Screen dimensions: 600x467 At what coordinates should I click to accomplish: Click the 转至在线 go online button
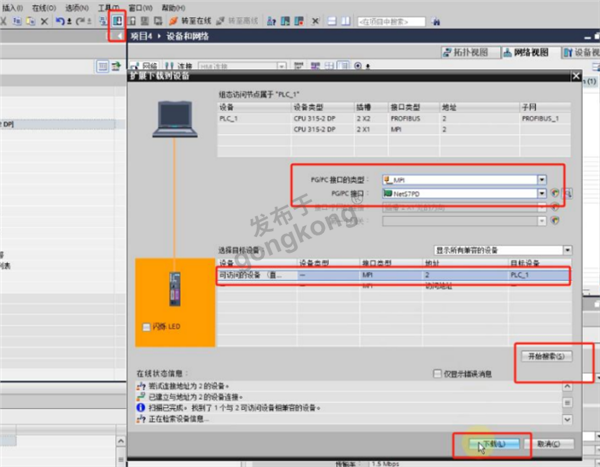click(x=190, y=21)
